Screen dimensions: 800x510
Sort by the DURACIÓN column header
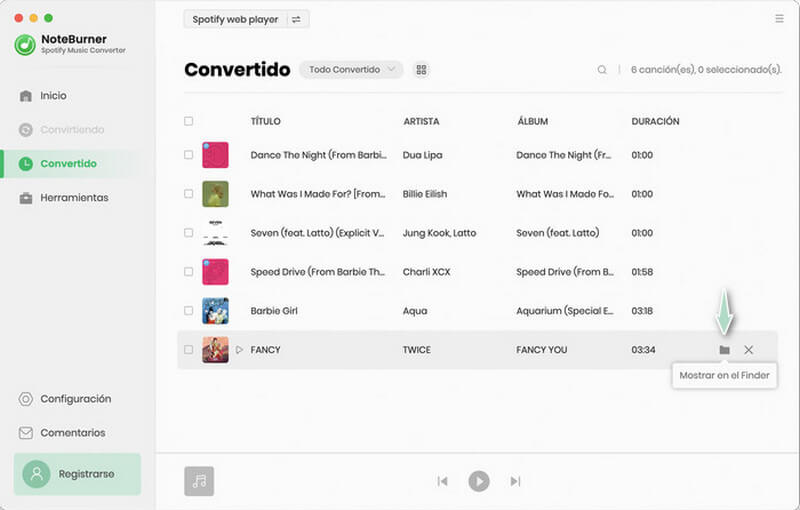tap(655, 121)
